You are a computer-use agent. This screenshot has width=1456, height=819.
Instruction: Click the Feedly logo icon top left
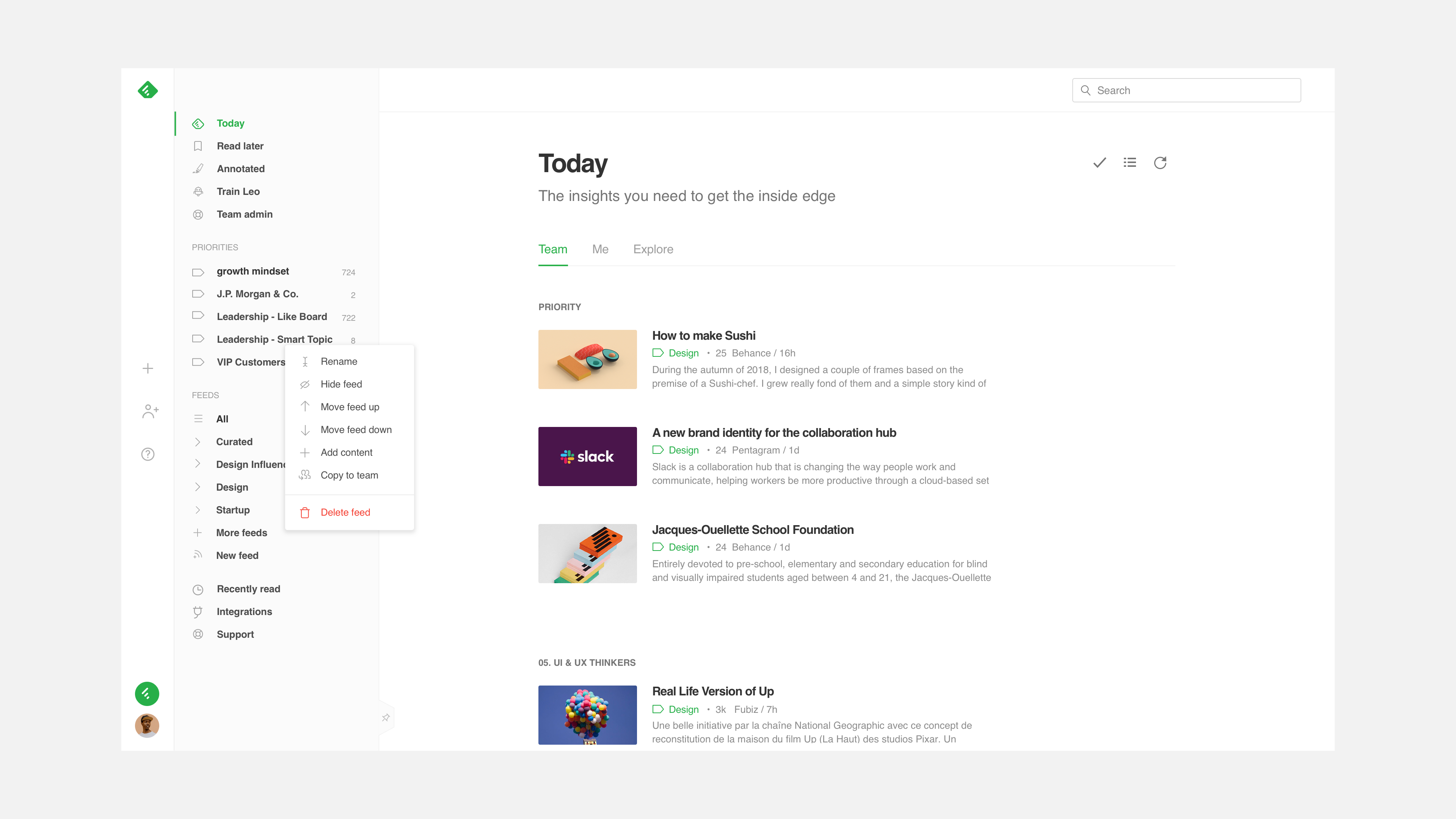click(148, 90)
